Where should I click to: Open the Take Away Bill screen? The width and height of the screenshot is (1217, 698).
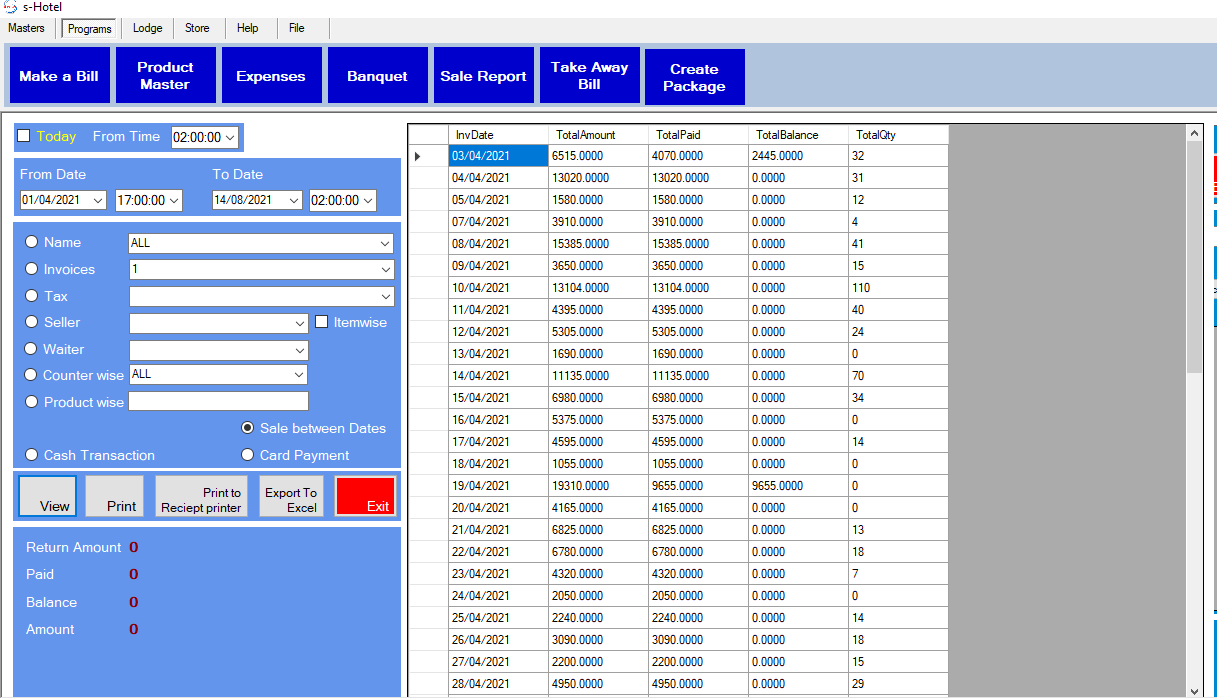tap(589, 76)
